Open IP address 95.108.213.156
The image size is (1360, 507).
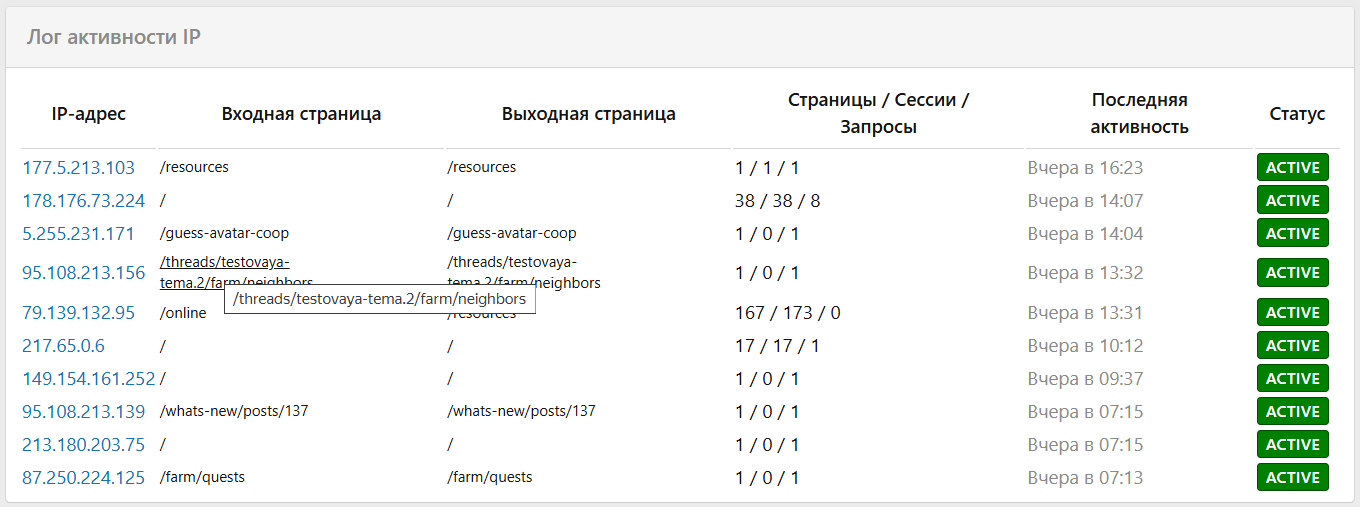click(83, 273)
